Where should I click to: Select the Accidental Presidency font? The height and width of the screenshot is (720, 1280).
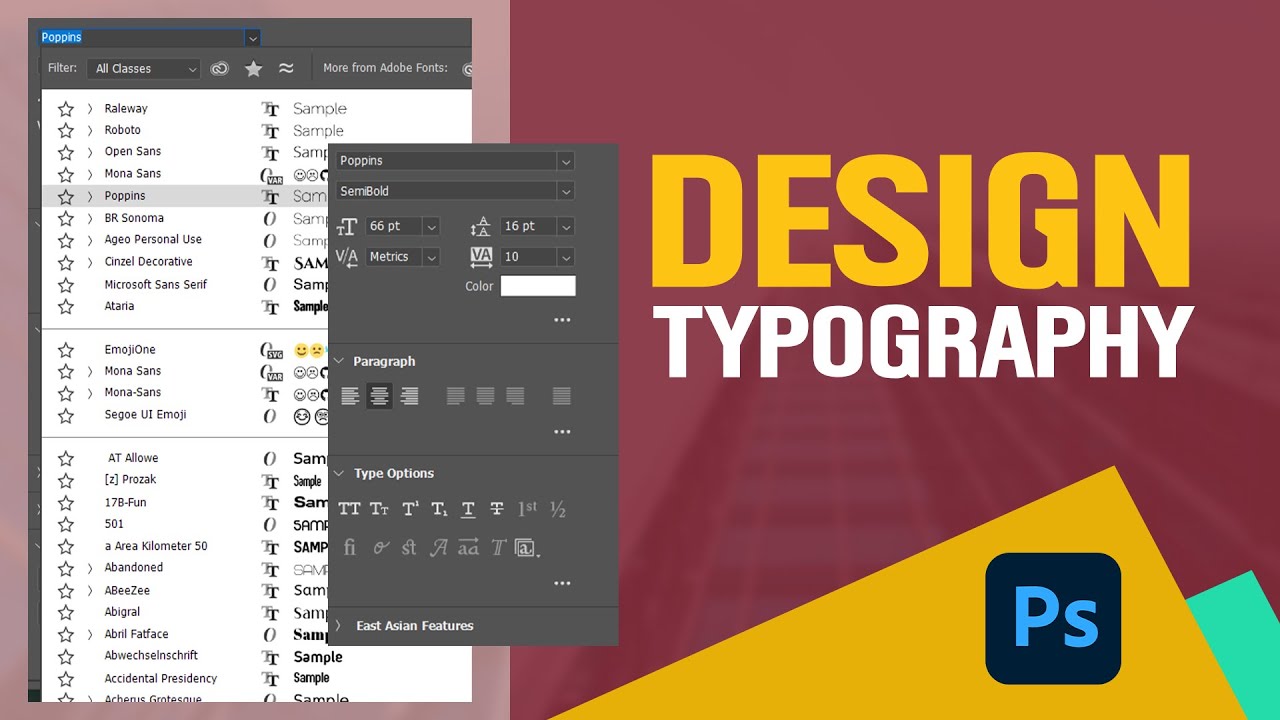[x=161, y=678]
